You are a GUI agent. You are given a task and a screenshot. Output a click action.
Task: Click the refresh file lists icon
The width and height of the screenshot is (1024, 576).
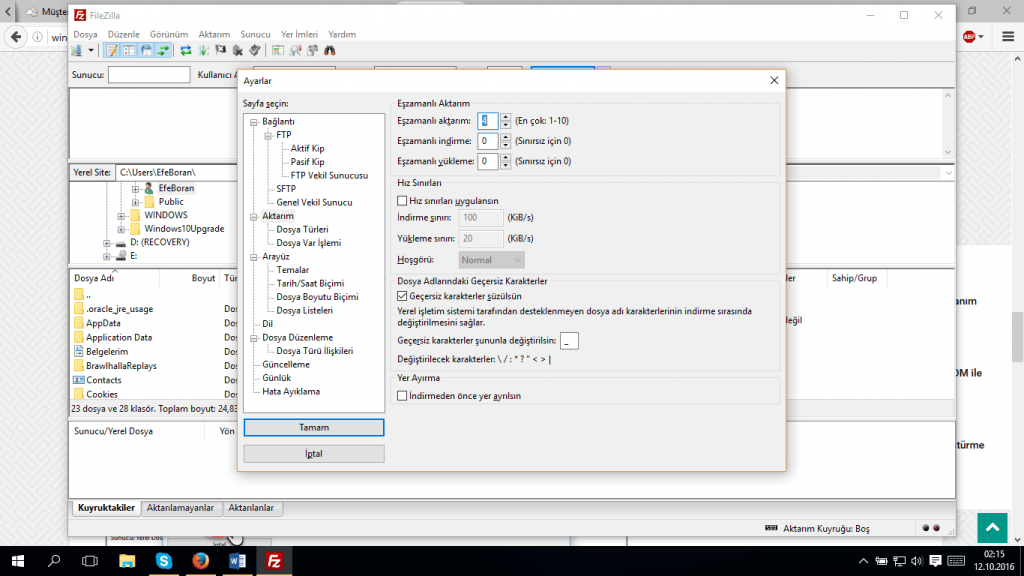pos(186,50)
